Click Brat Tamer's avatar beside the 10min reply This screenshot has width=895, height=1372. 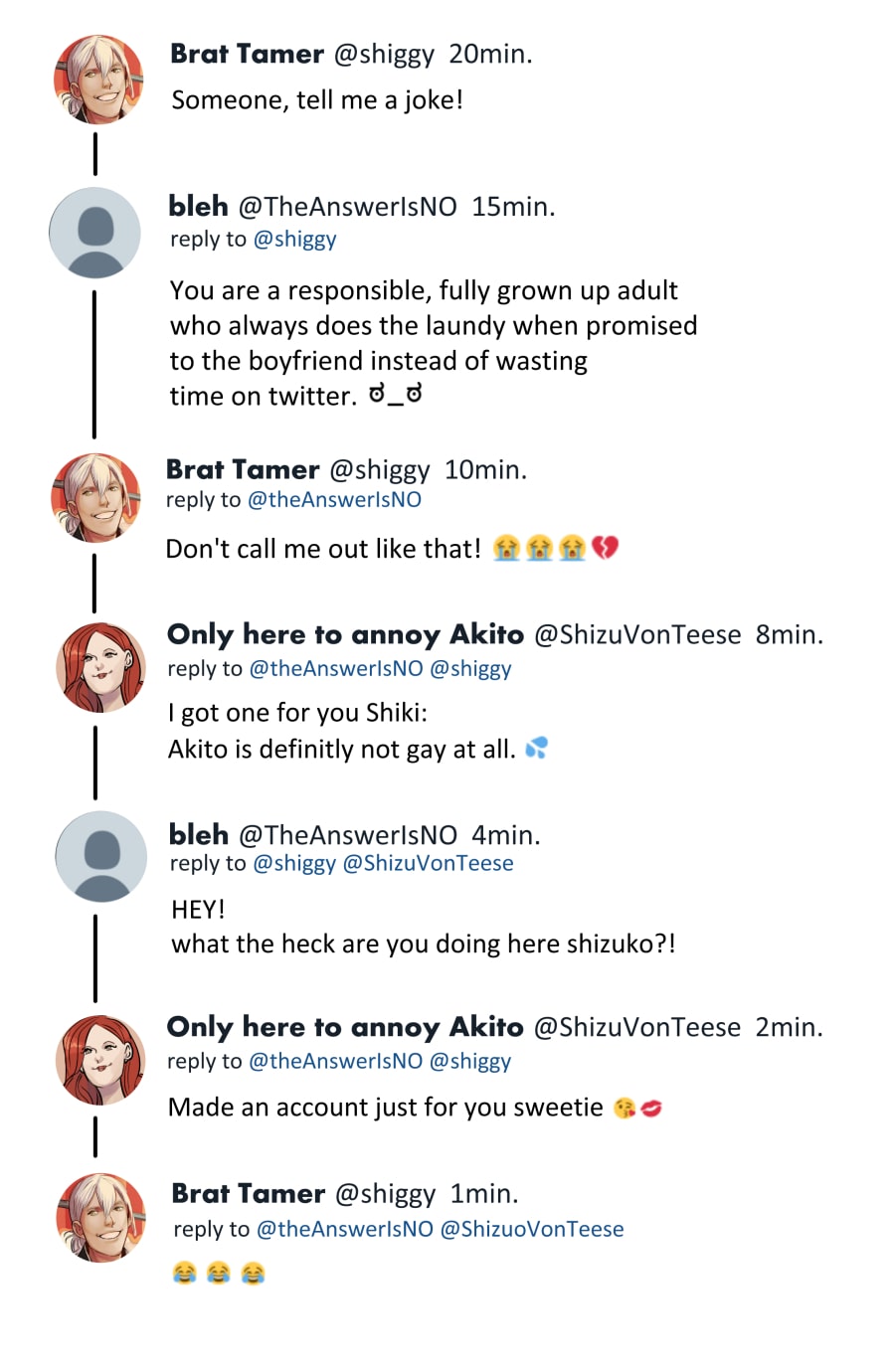(x=95, y=497)
